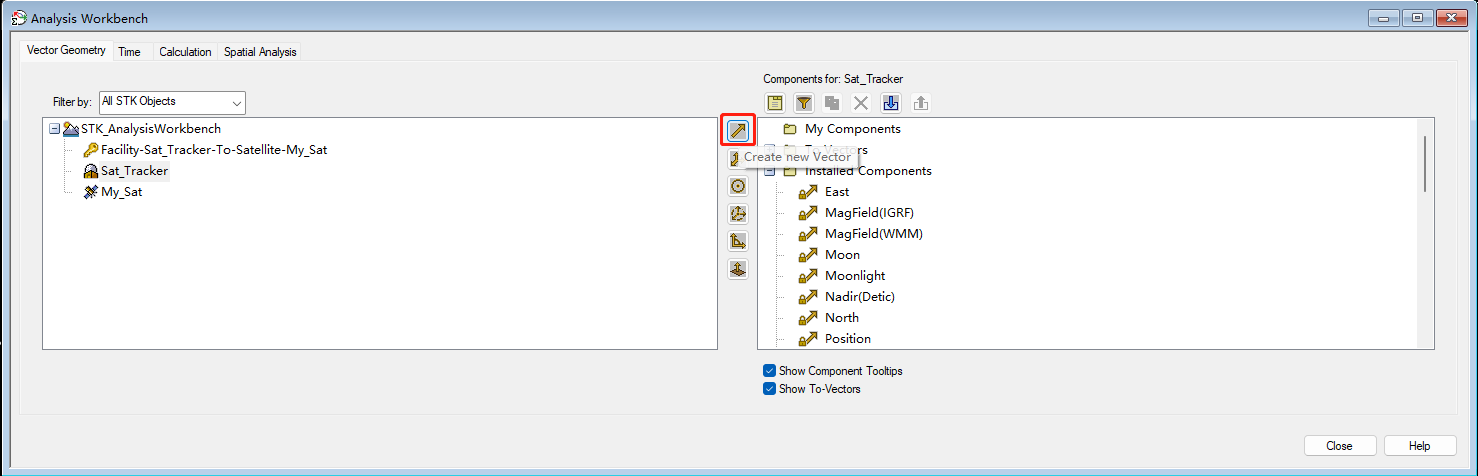1478x476 pixels.
Task: Click the Create new Plane icon
Action: click(738, 269)
